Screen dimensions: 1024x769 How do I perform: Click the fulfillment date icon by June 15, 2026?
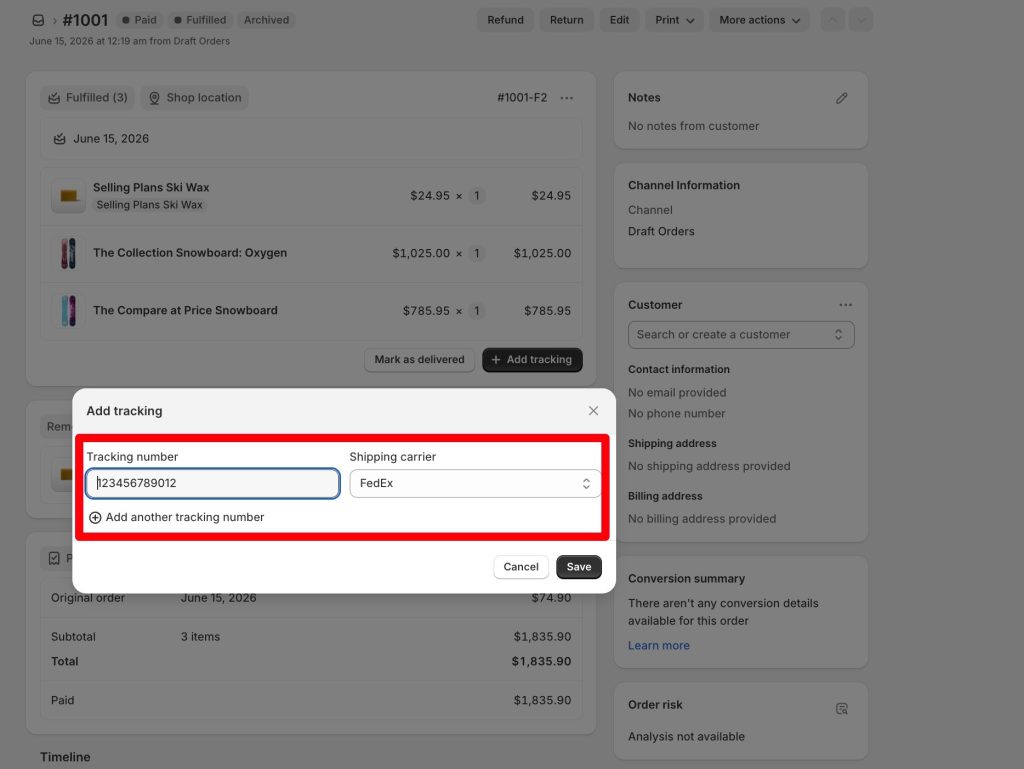pyautogui.click(x=59, y=139)
